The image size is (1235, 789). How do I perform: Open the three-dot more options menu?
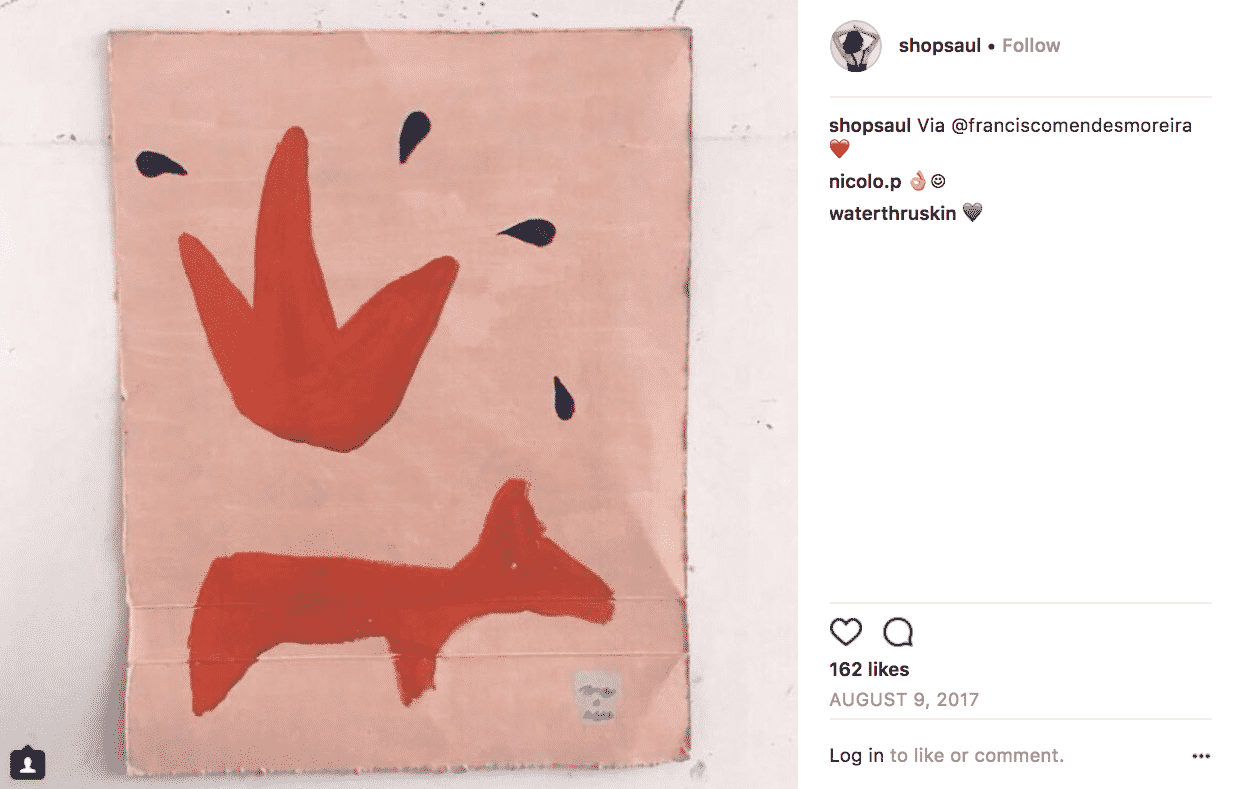(x=1200, y=757)
